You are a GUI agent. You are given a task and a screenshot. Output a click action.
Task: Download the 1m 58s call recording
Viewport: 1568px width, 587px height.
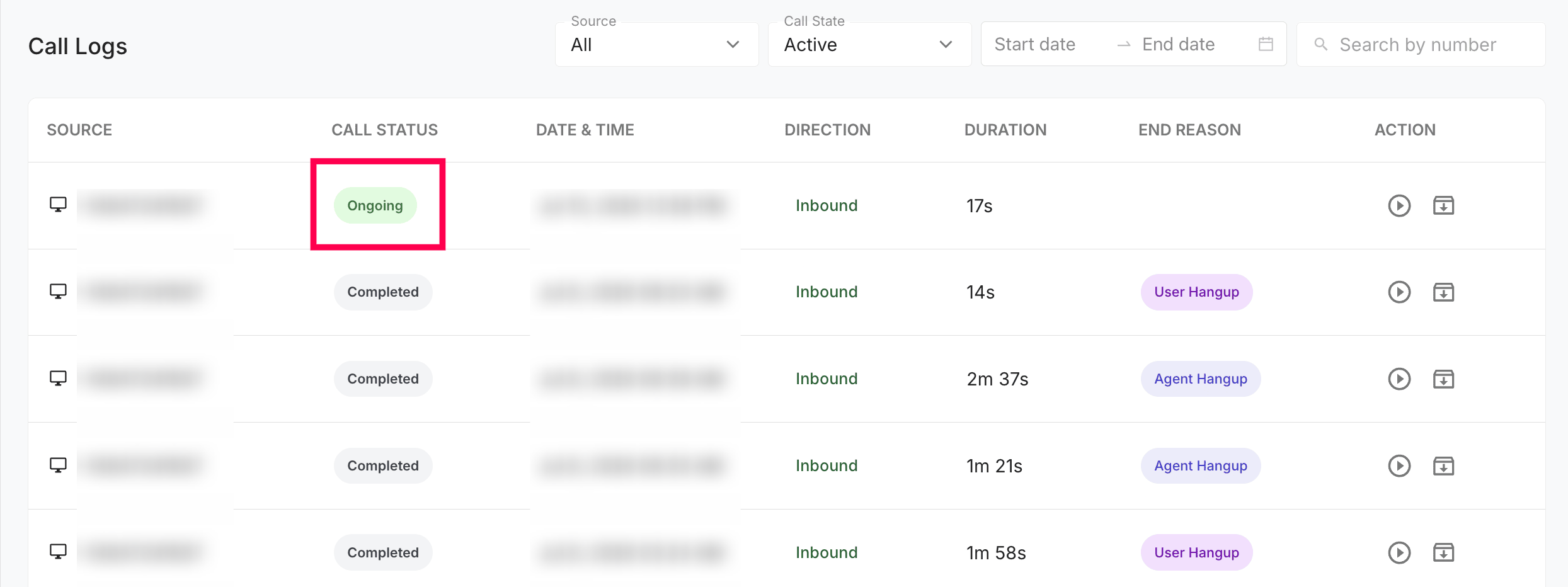click(x=1443, y=553)
